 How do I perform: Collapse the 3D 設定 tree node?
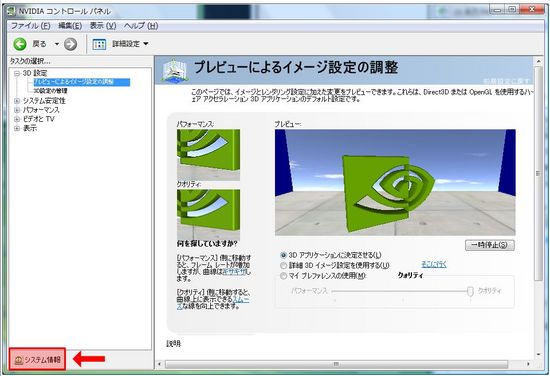(x=17, y=73)
